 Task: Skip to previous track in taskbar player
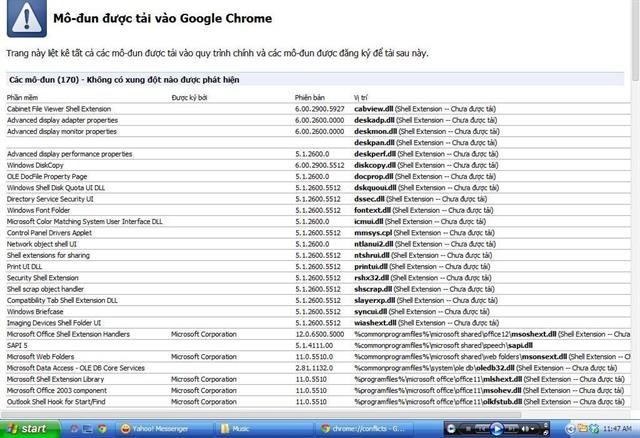[482, 429]
